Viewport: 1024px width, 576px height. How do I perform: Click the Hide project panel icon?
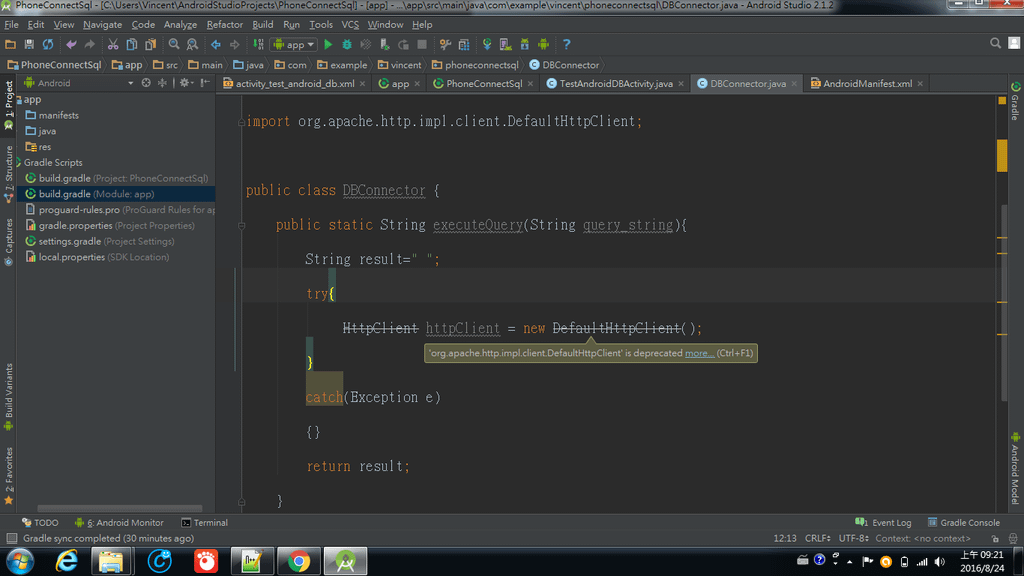pyautogui.click(x=205, y=83)
